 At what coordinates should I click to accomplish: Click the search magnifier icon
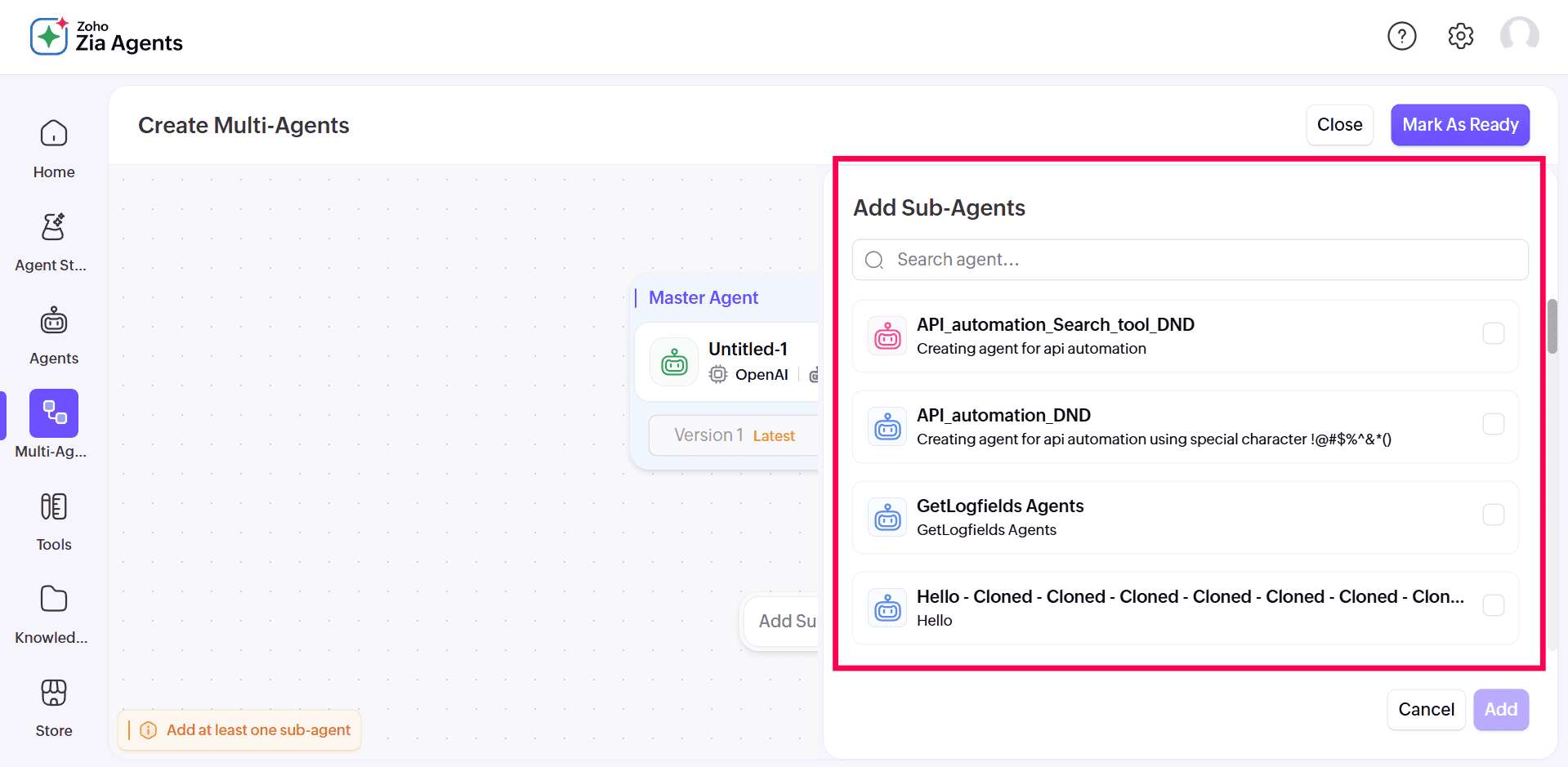[874, 260]
